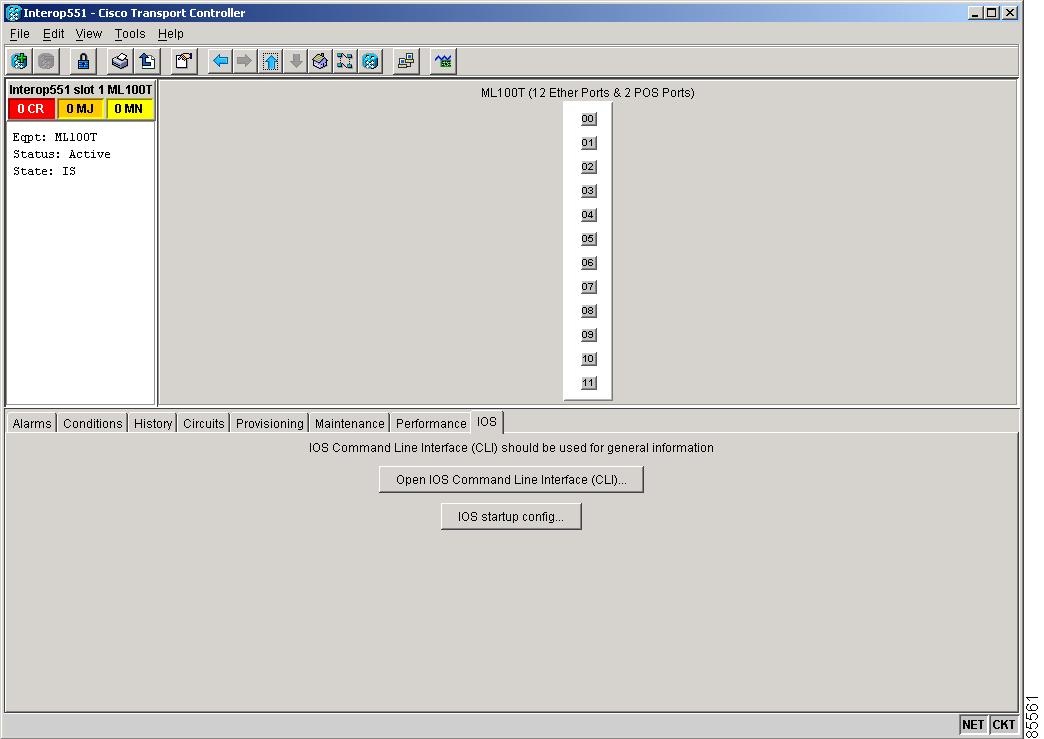This screenshot has height=739, width=1044.
Task: Open the network view globe icon
Action: click(19, 61)
